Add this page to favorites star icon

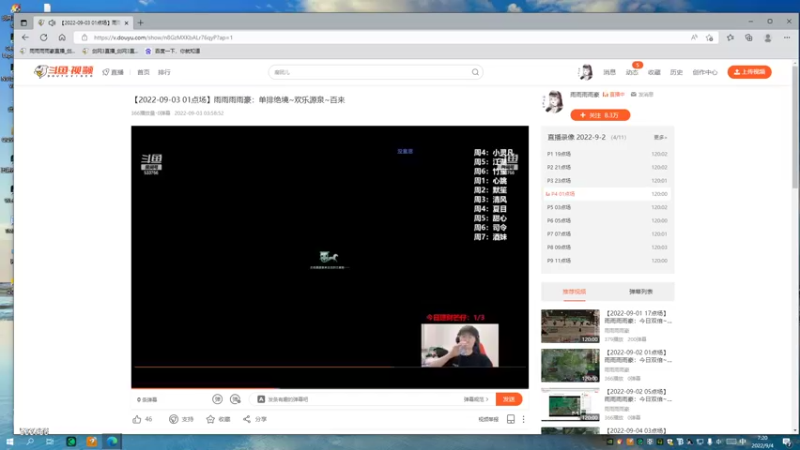click(710, 37)
